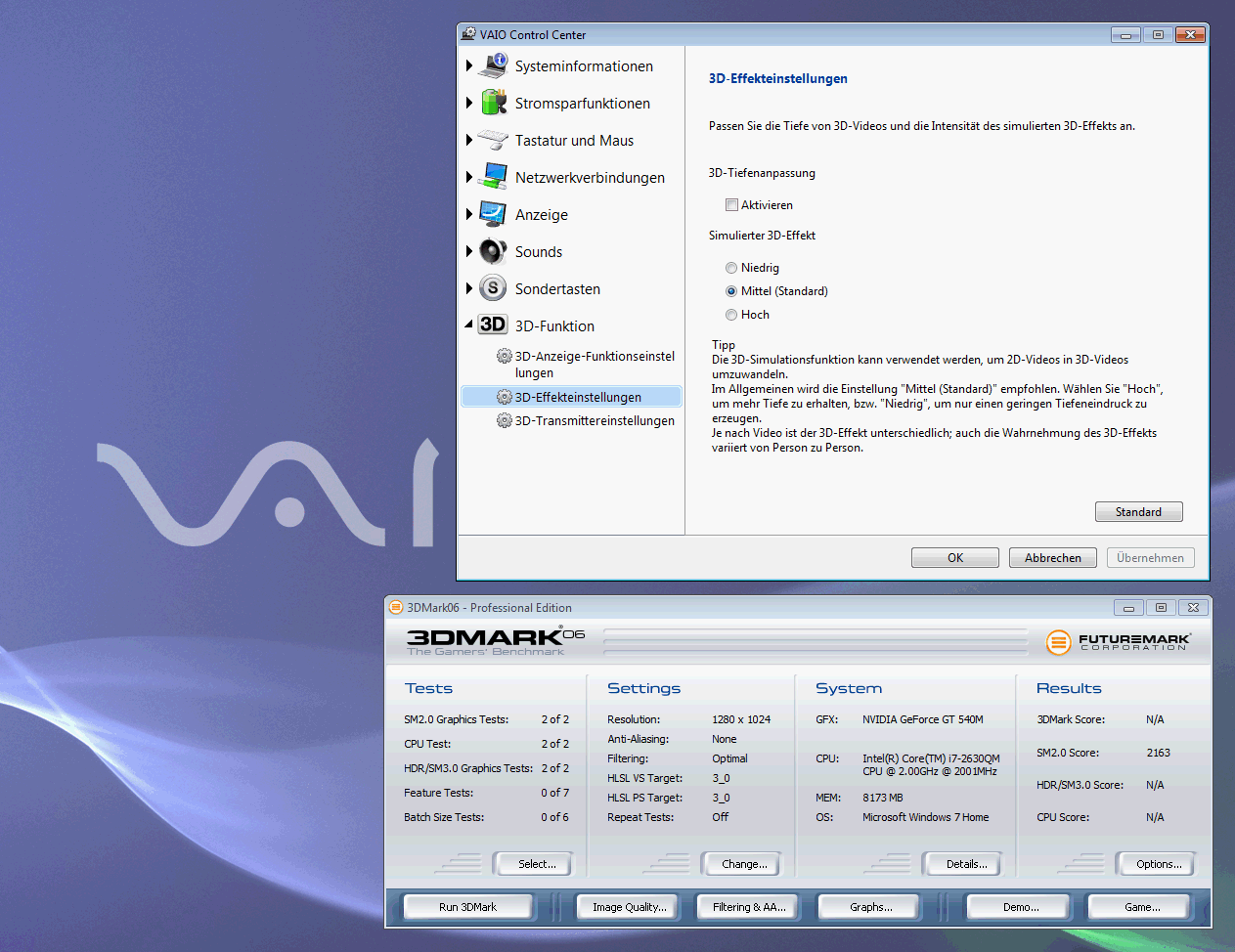Expand the Systeminformationen tree node
This screenshot has width=1235, height=952.
point(469,65)
